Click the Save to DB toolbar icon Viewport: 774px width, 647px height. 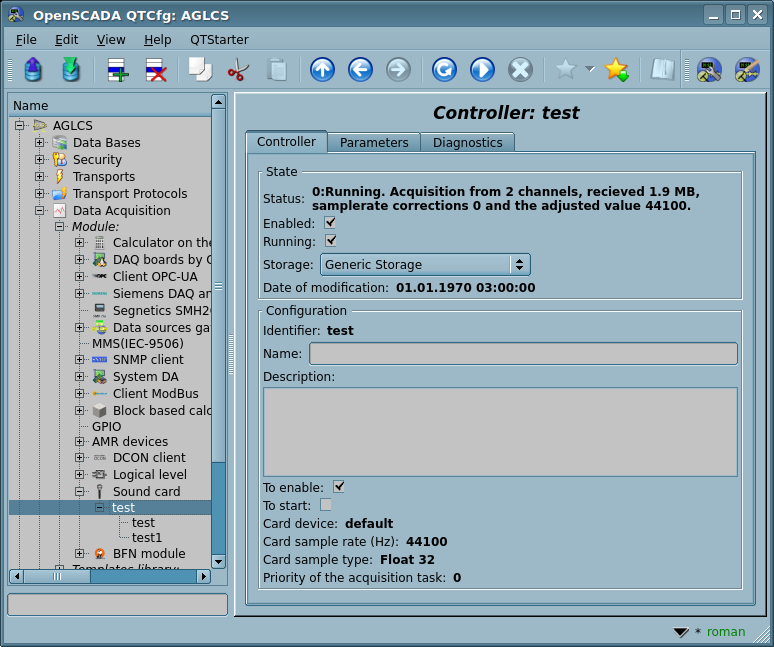pos(70,70)
